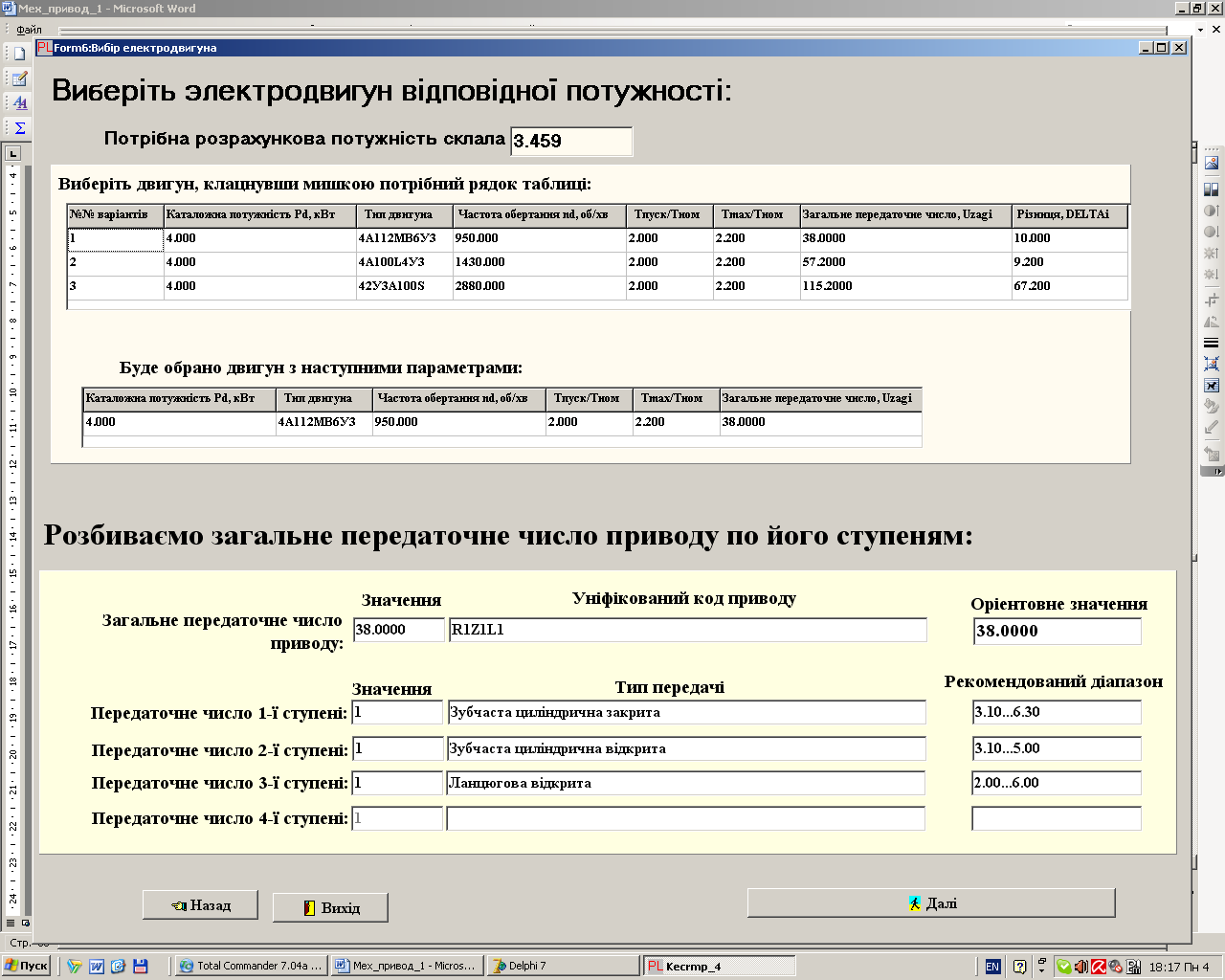
Task: Click Word quick launch icon in taskbar
Action: [97, 967]
